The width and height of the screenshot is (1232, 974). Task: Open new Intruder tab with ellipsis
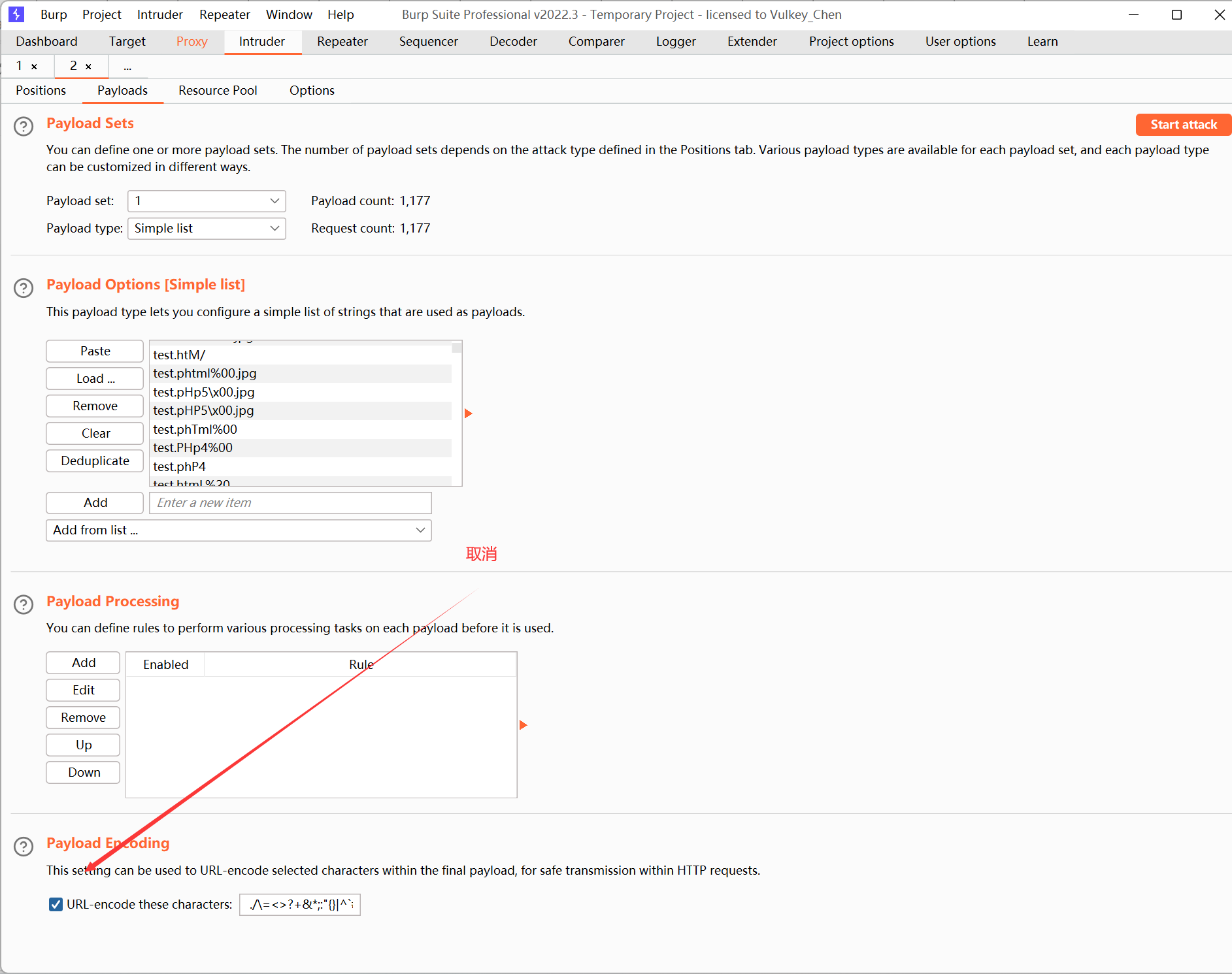[127, 67]
